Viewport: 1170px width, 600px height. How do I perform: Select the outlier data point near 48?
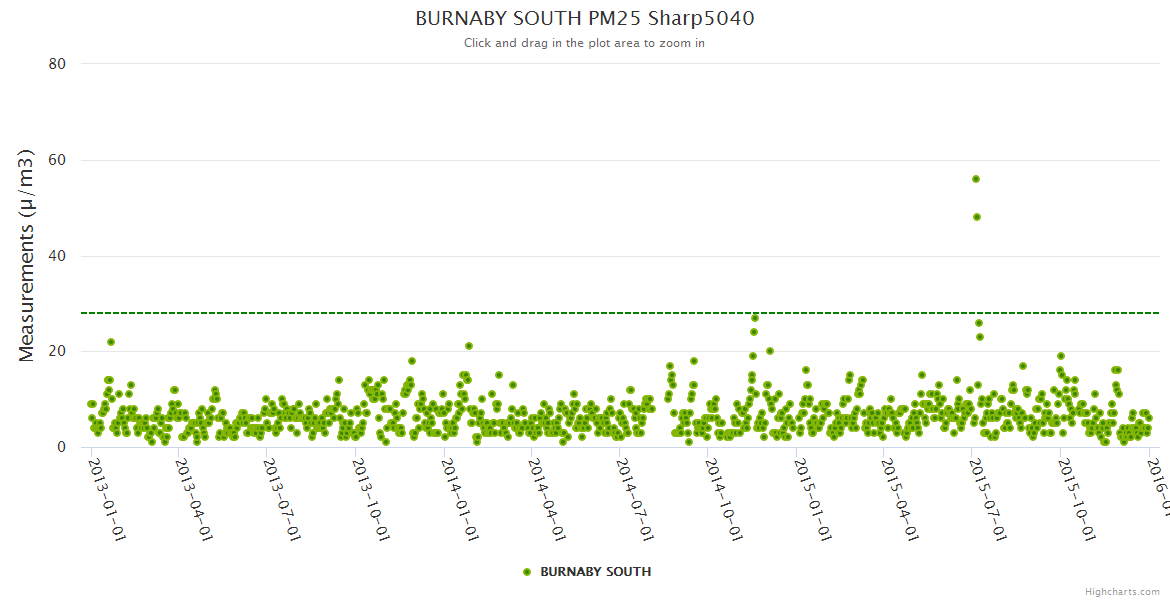click(977, 217)
